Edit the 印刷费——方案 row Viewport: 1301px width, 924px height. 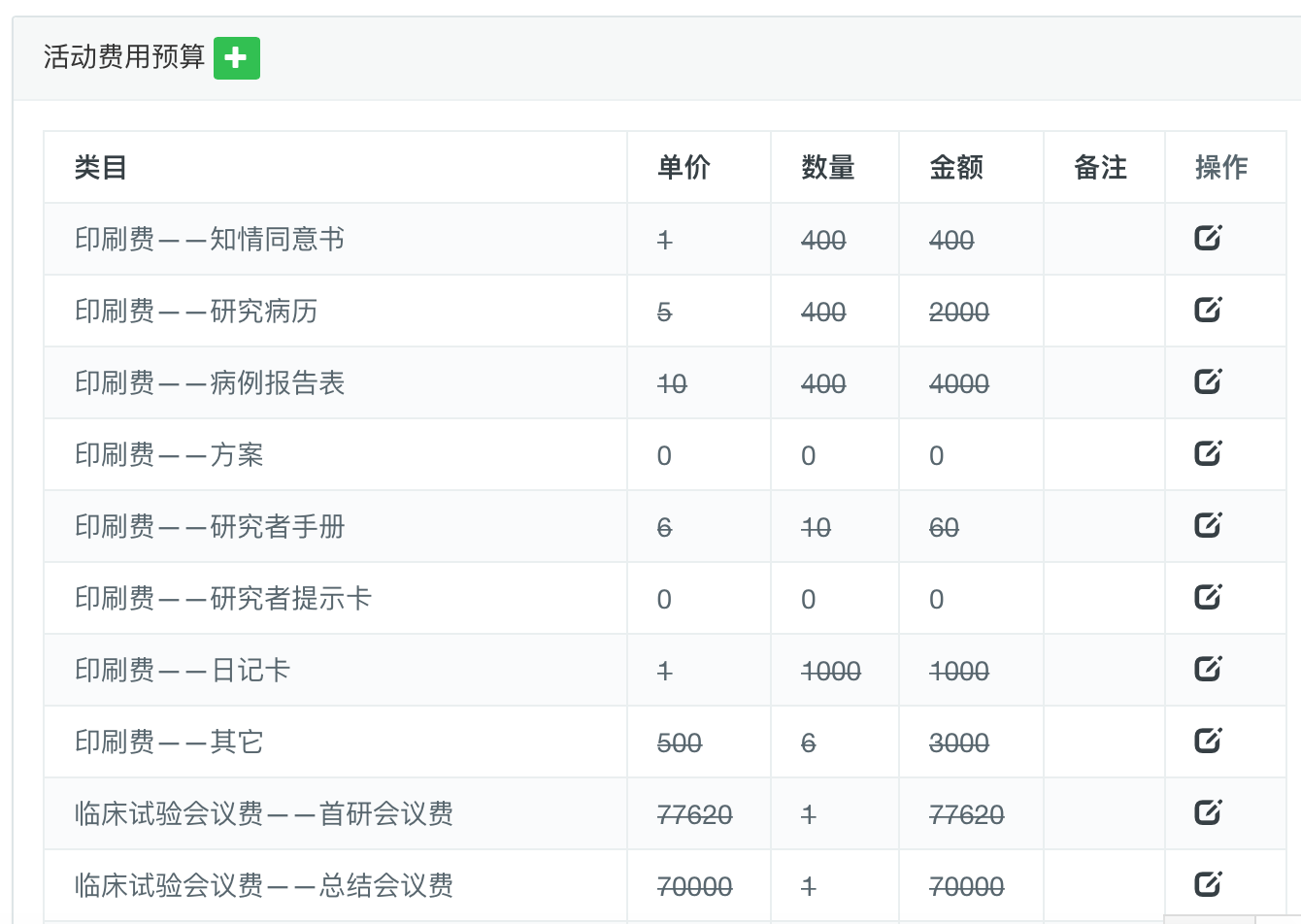(x=1208, y=453)
